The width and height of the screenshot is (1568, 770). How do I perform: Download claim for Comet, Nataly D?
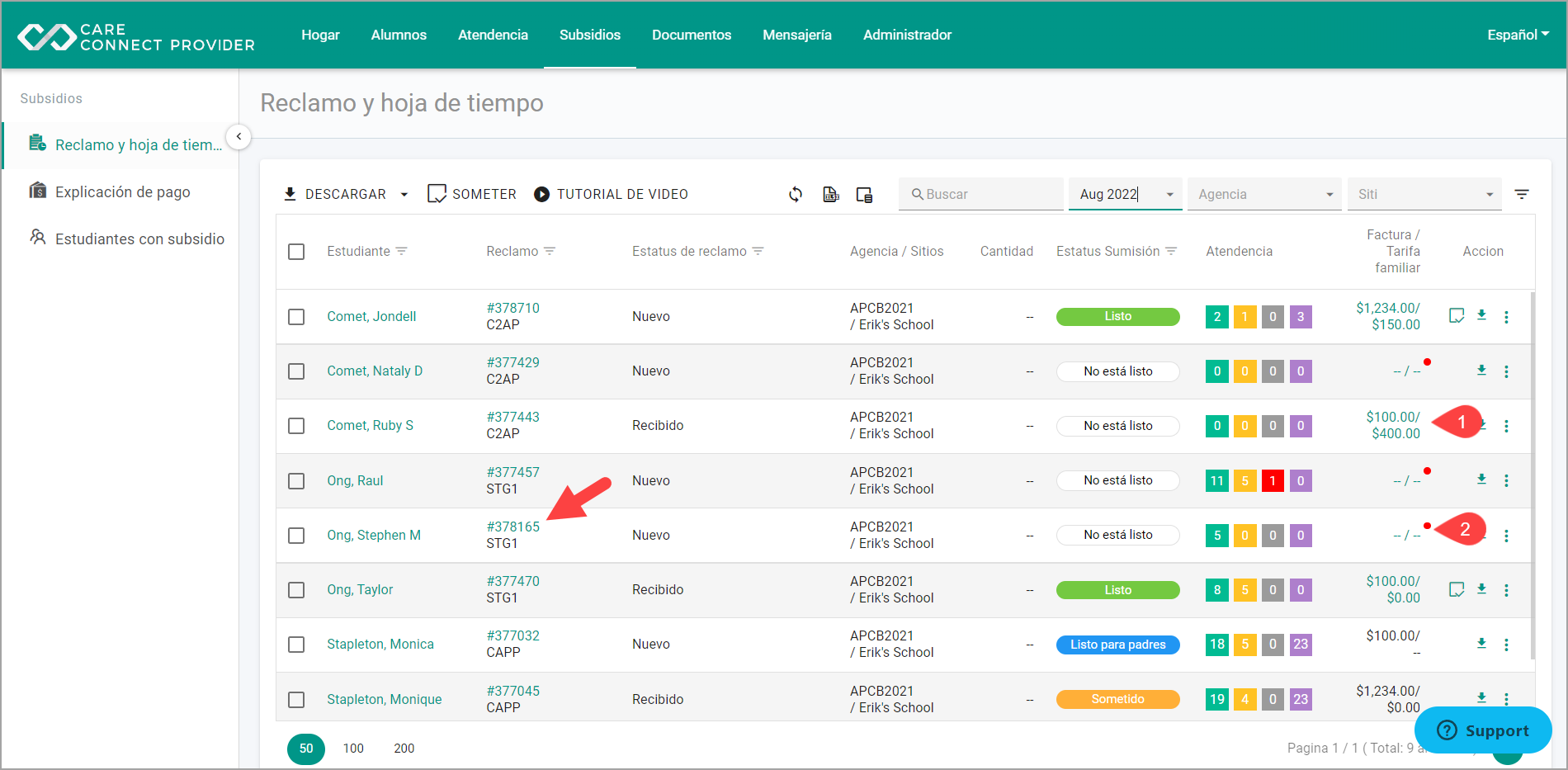pyautogui.click(x=1481, y=371)
